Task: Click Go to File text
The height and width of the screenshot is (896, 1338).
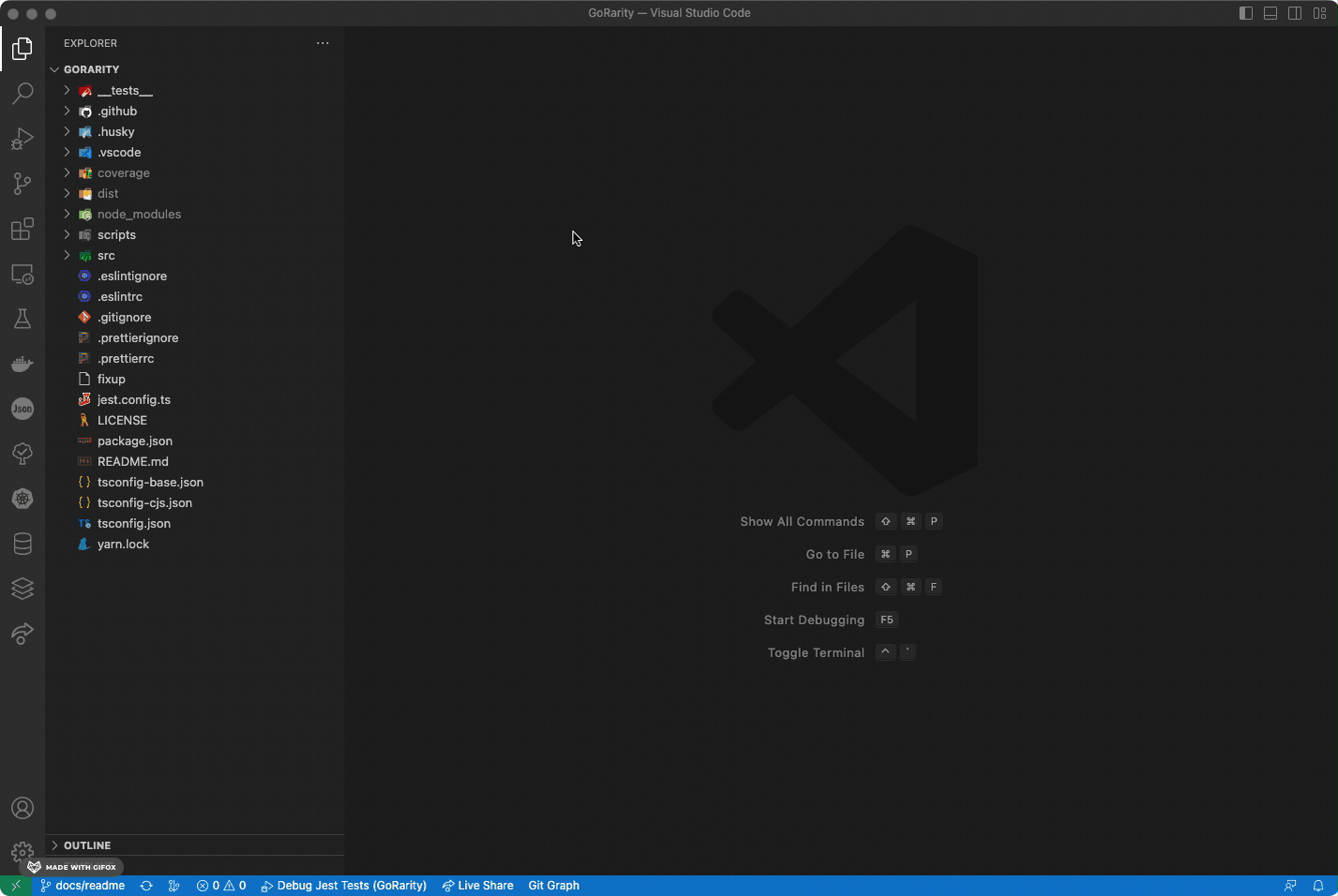Action: (834, 555)
